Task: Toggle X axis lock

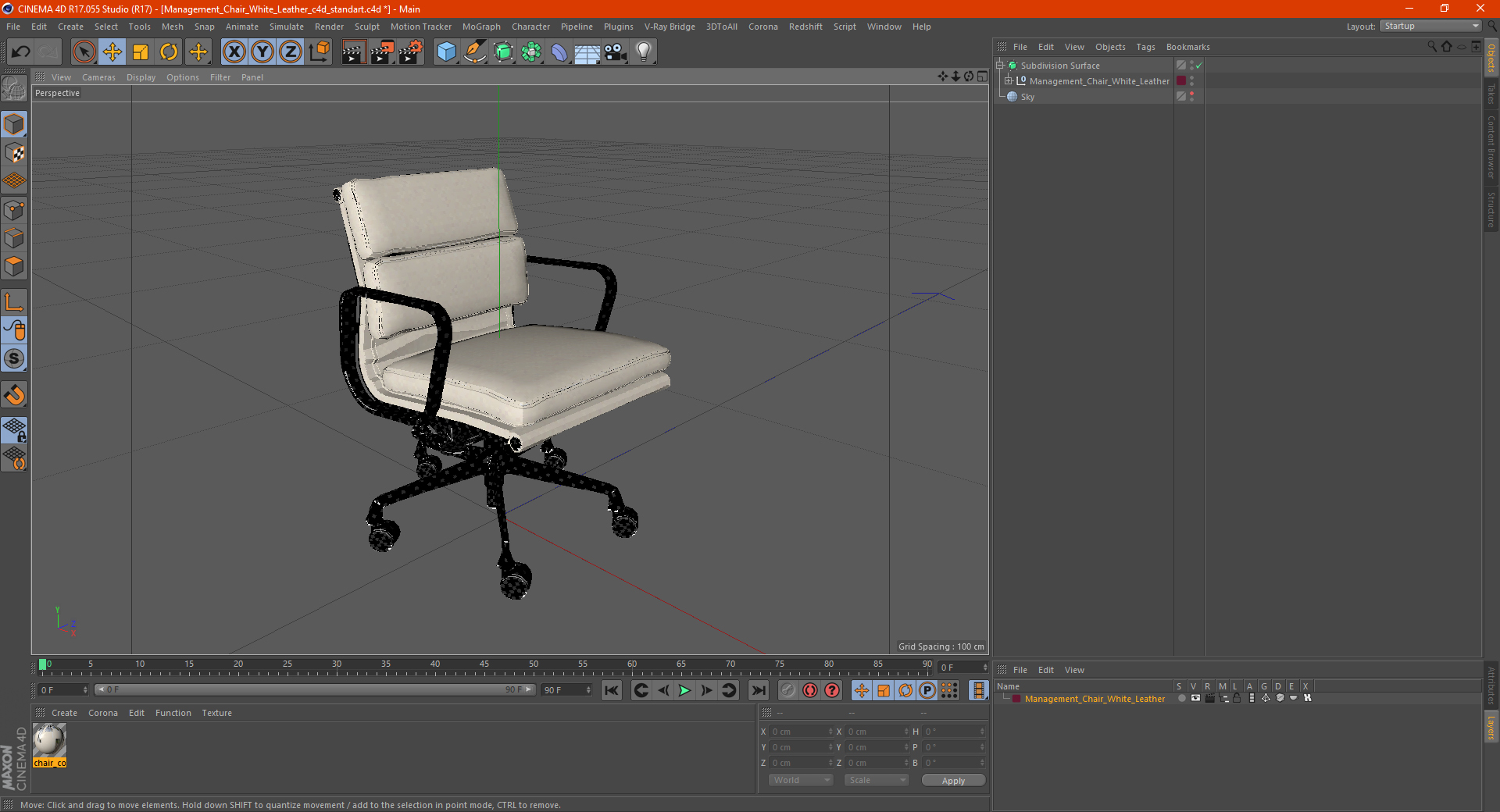Action: pos(234,52)
